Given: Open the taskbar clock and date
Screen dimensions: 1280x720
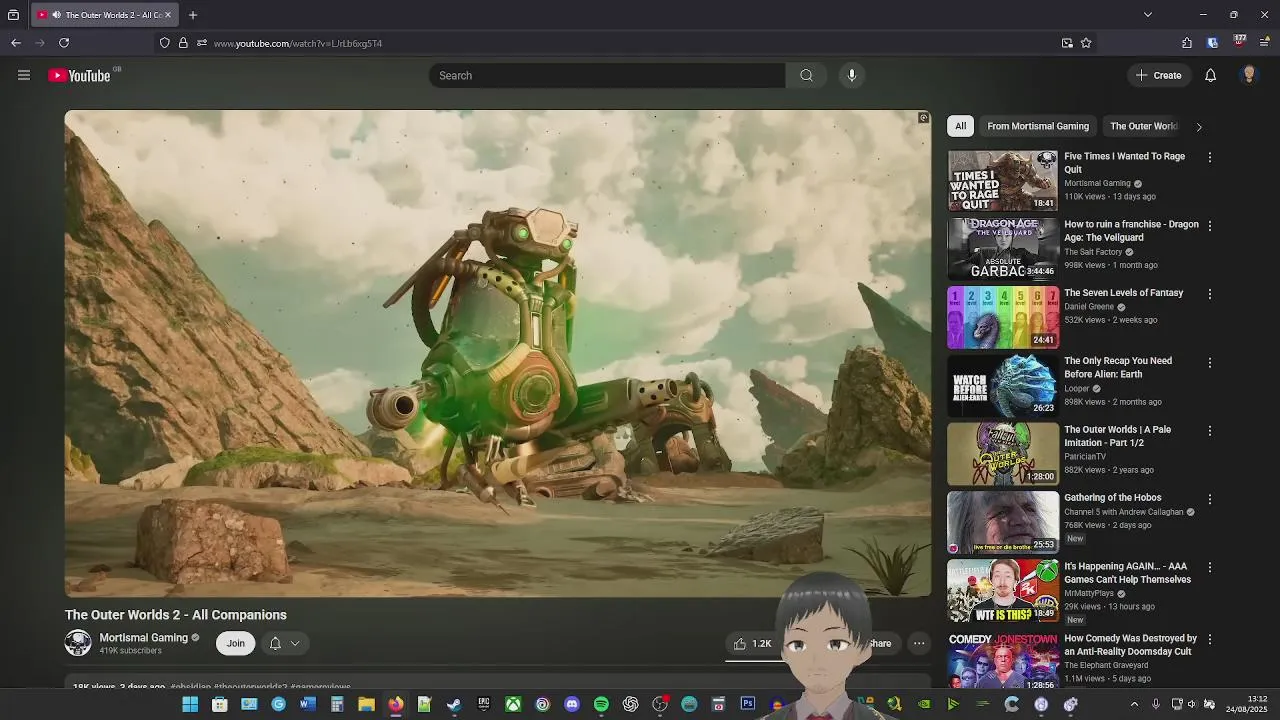Looking at the screenshot, I should pos(1249,704).
